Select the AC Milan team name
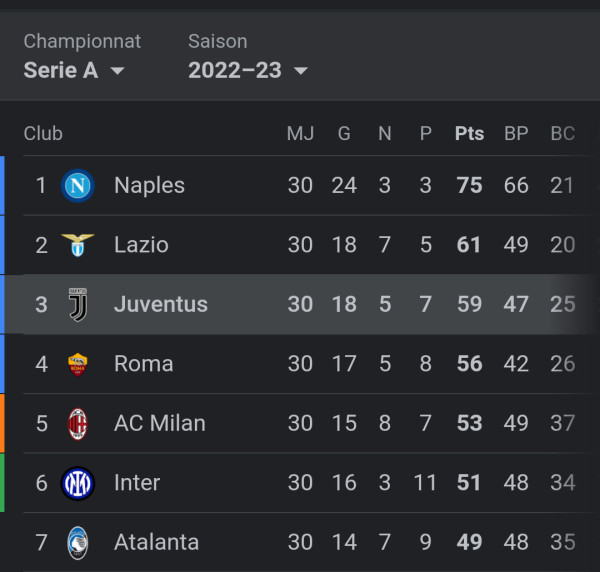The height and width of the screenshot is (572, 600). tap(159, 423)
